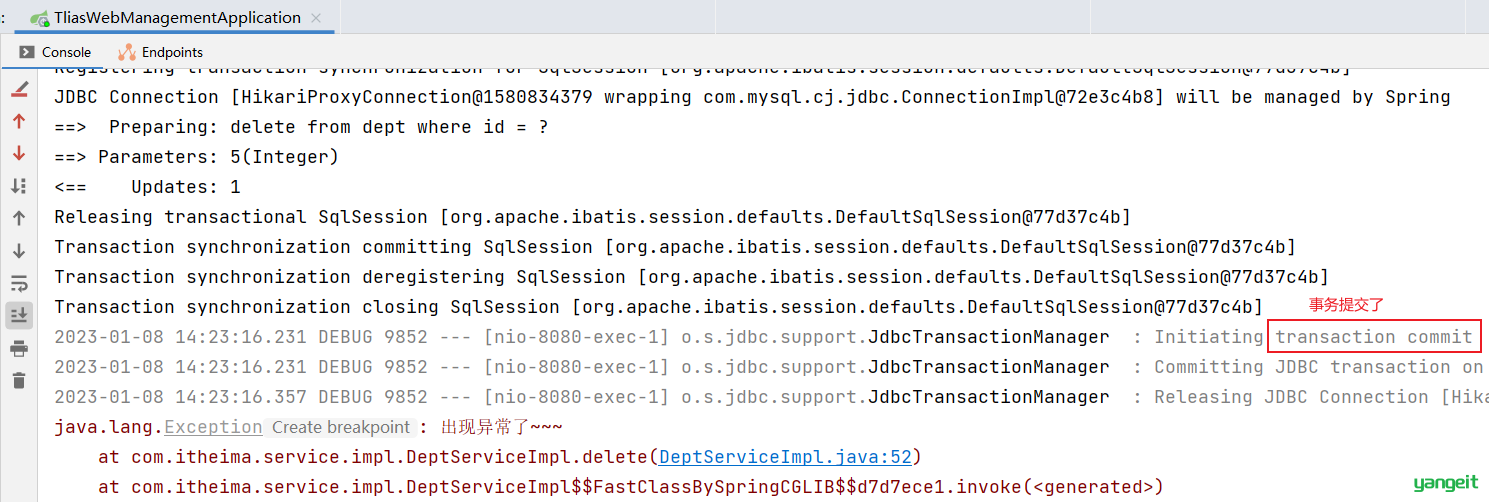Viewport: 1489px width, 502px height.
Task: Click the gray up stack trace arrow
Action: 19,218
